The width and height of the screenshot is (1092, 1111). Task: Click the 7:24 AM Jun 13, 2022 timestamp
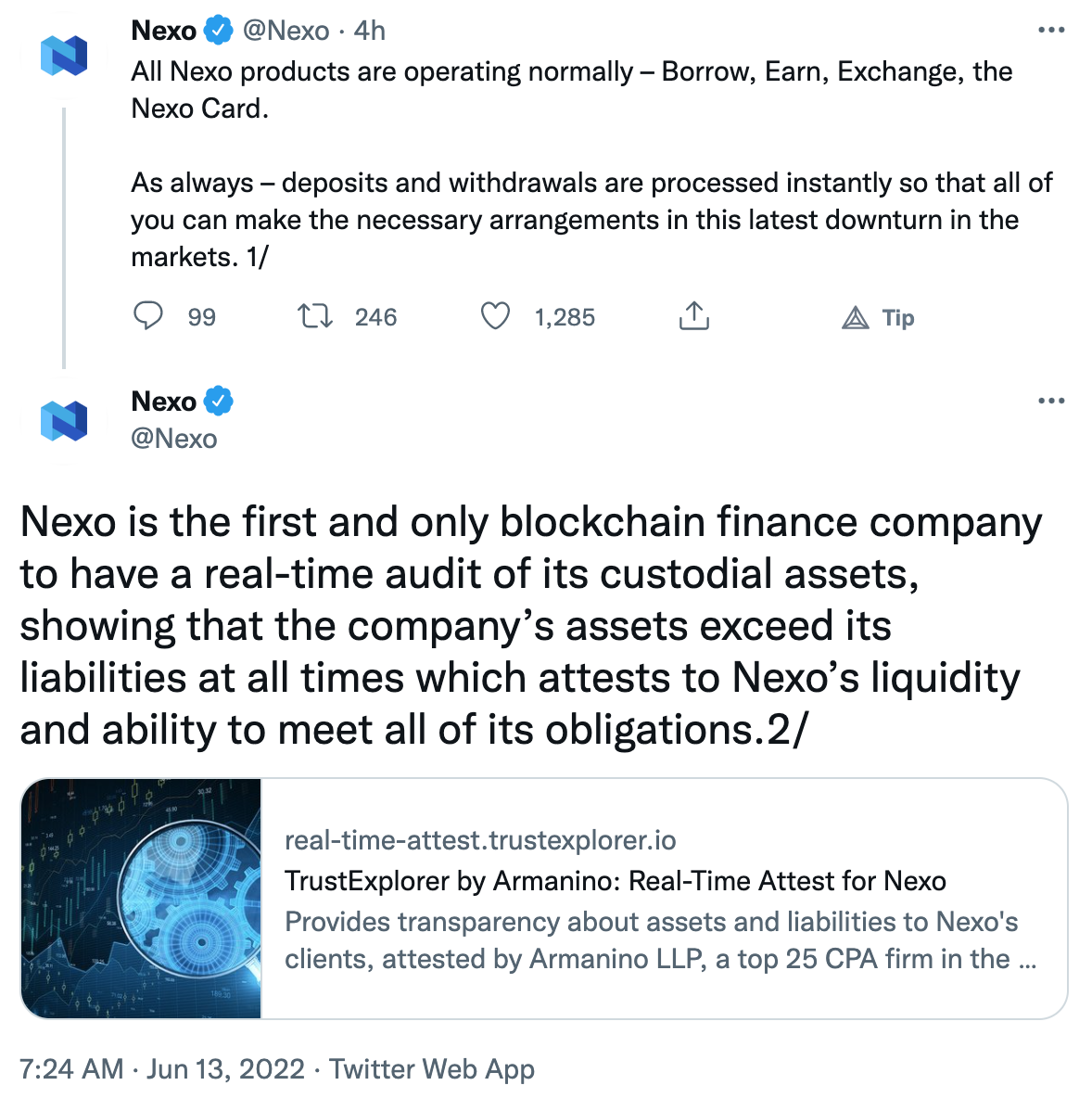[x=162, y=1069]
